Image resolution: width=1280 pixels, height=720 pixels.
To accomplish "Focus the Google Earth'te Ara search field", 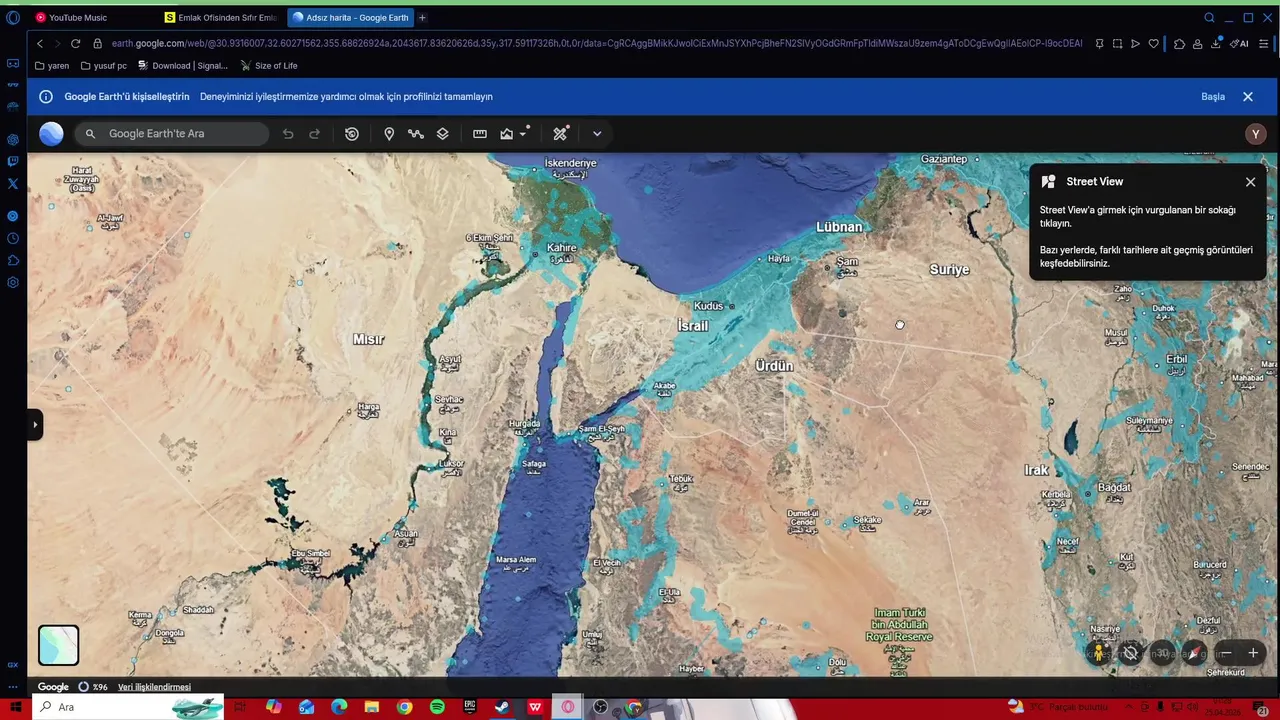I will (172, 134).
